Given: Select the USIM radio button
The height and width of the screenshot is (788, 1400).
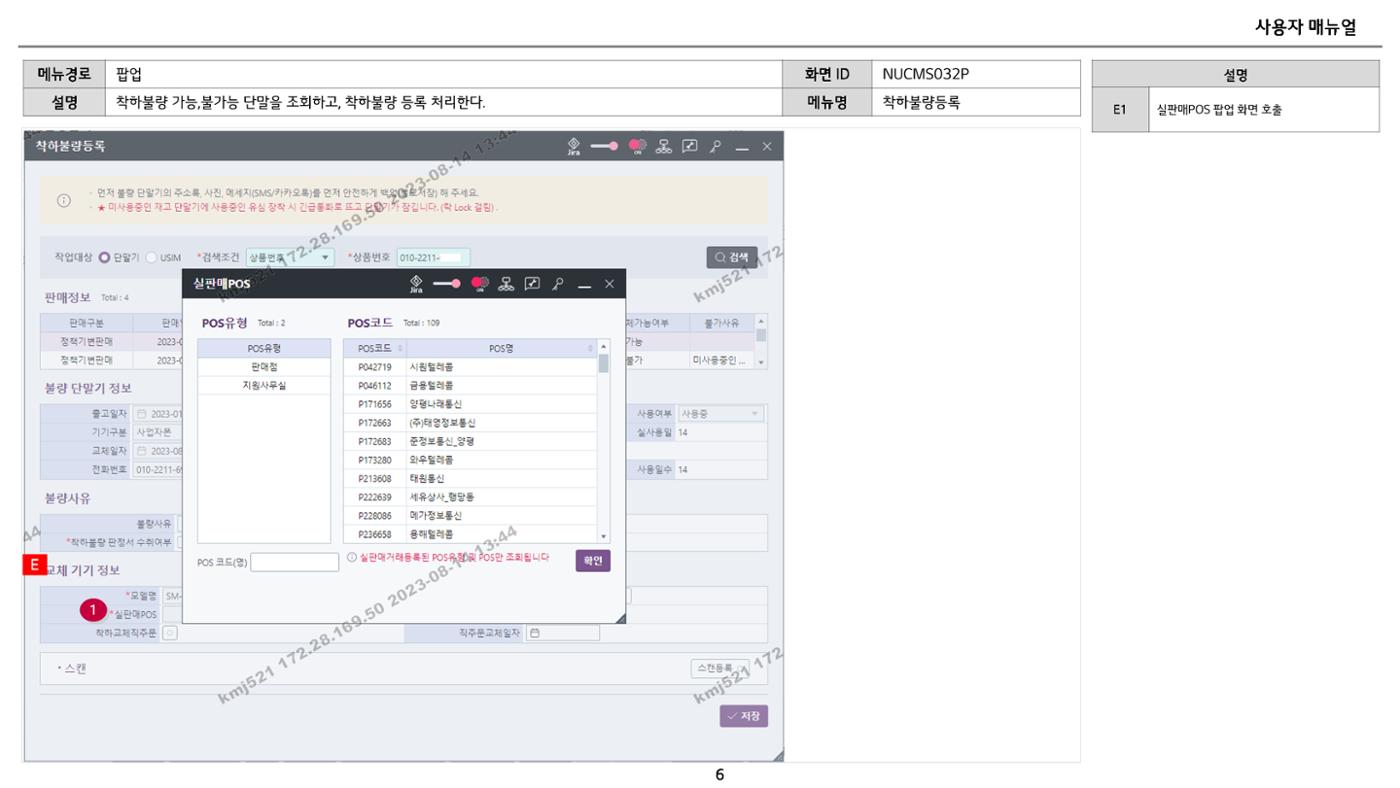Looking at the screenshot, I should pyautogui.click(x=152, y=257).
